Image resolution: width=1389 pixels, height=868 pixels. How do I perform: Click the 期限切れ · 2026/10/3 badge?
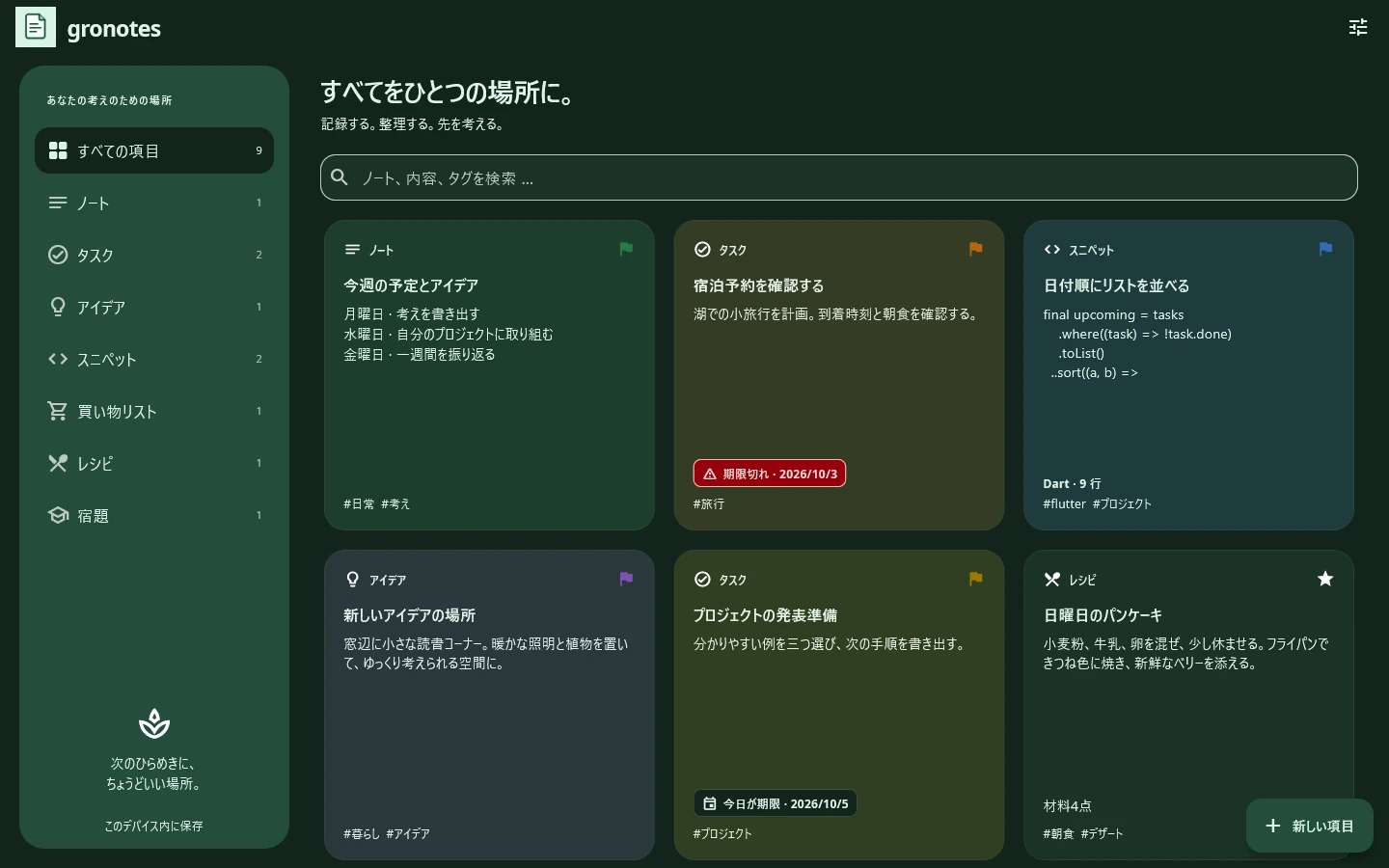[770, 474]
